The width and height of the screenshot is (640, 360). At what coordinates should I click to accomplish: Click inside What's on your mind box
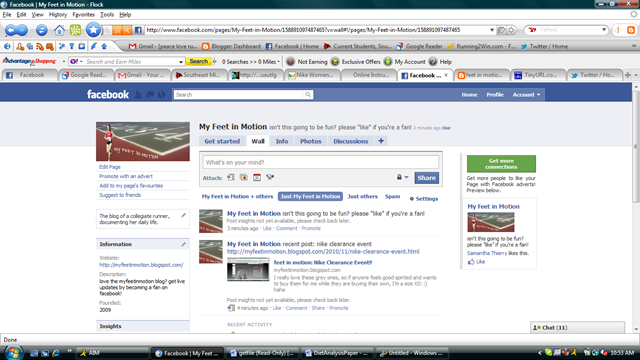pyautogui.click(x=320, y=162)
